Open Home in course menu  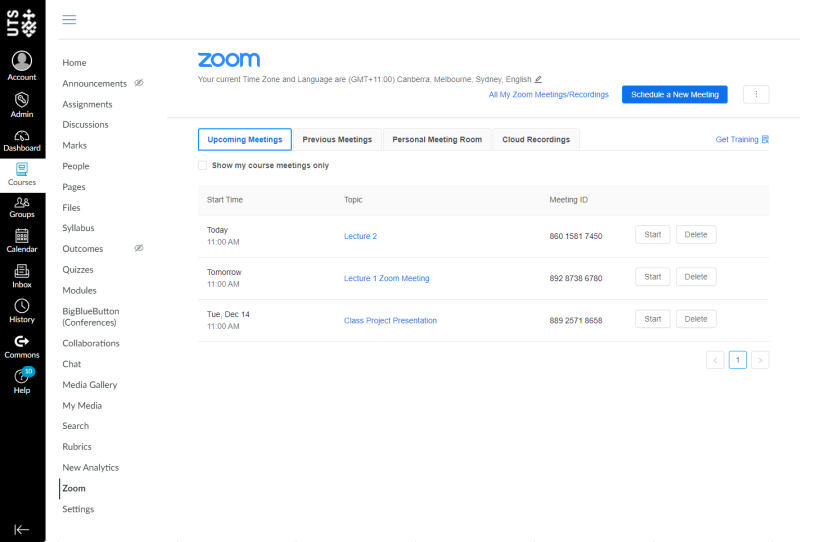(74, 63)
